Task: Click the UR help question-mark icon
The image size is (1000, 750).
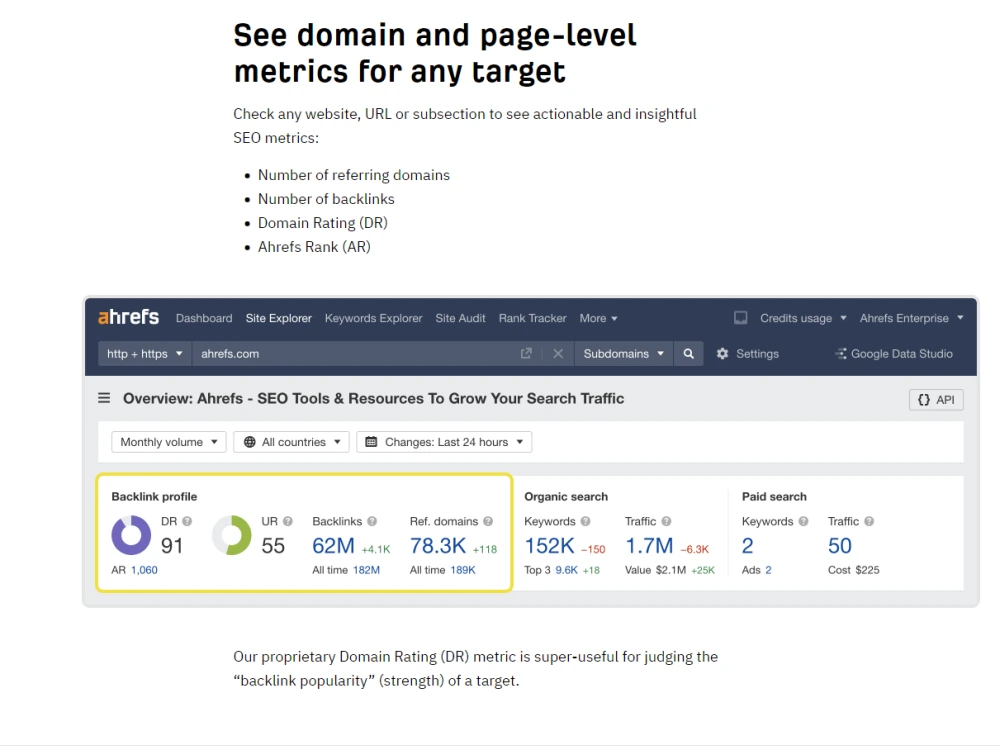Action: (x=288, y=521)
